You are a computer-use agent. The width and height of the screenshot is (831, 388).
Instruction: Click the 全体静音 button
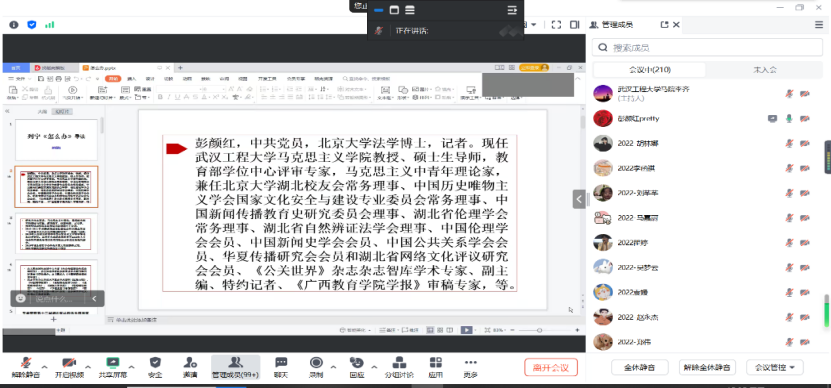point(639,367)
